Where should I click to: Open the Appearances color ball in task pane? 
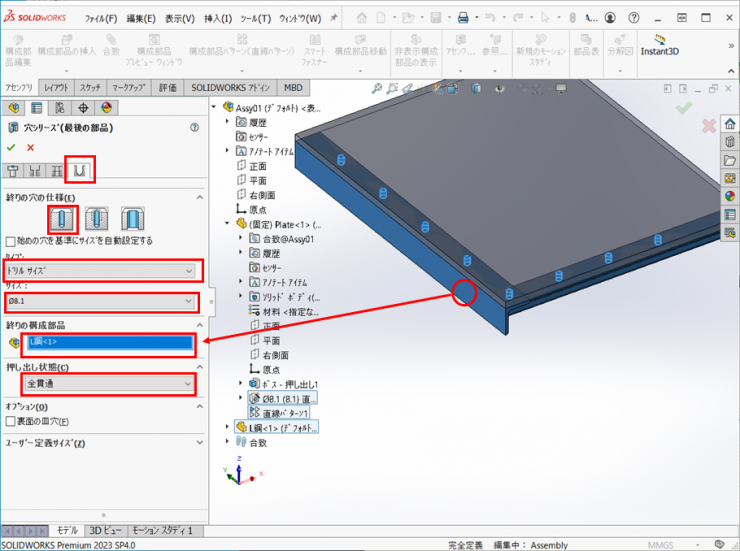730,197
